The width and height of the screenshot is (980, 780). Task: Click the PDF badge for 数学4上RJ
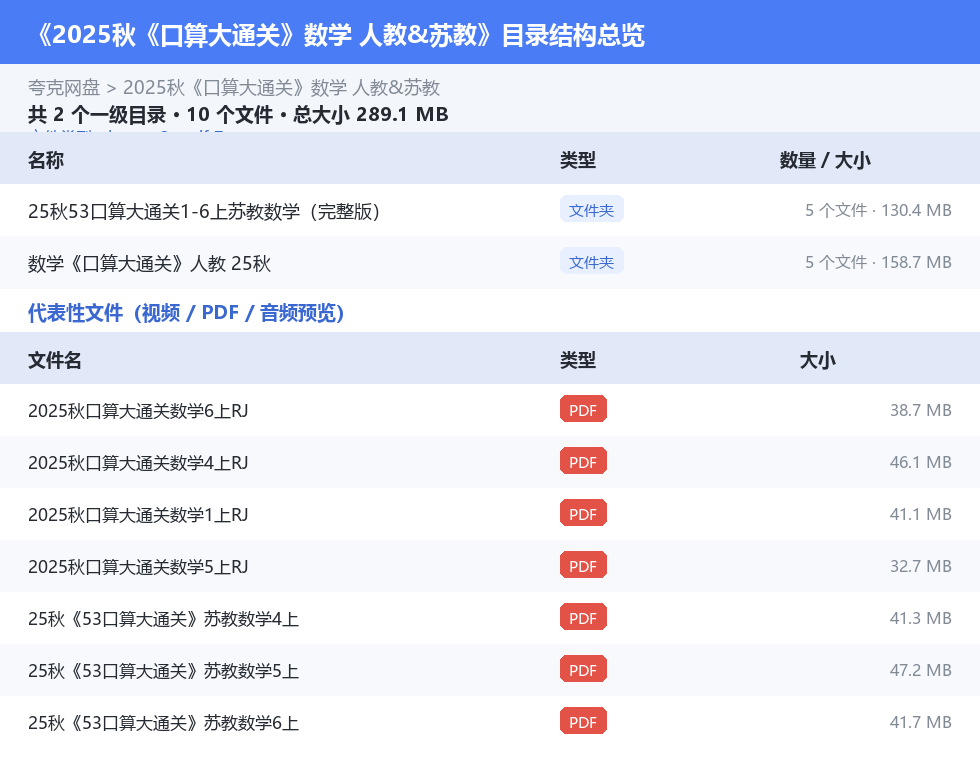[583, 461]
